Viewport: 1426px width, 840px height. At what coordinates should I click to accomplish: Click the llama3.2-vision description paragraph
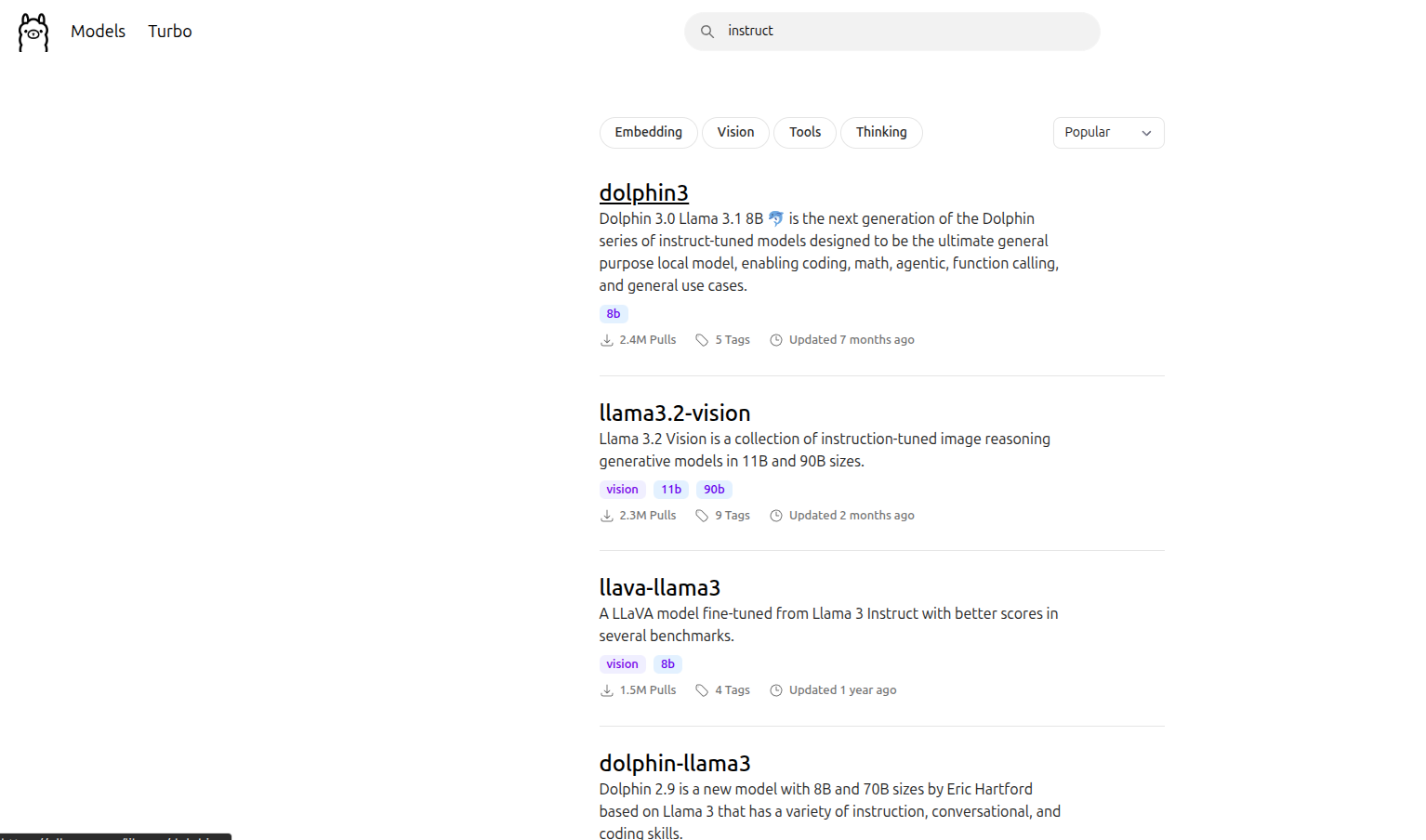click(x=825, y=450)
